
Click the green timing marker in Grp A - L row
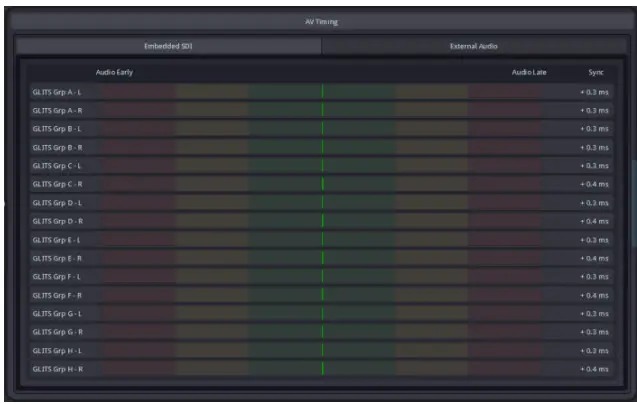(323, 91)
